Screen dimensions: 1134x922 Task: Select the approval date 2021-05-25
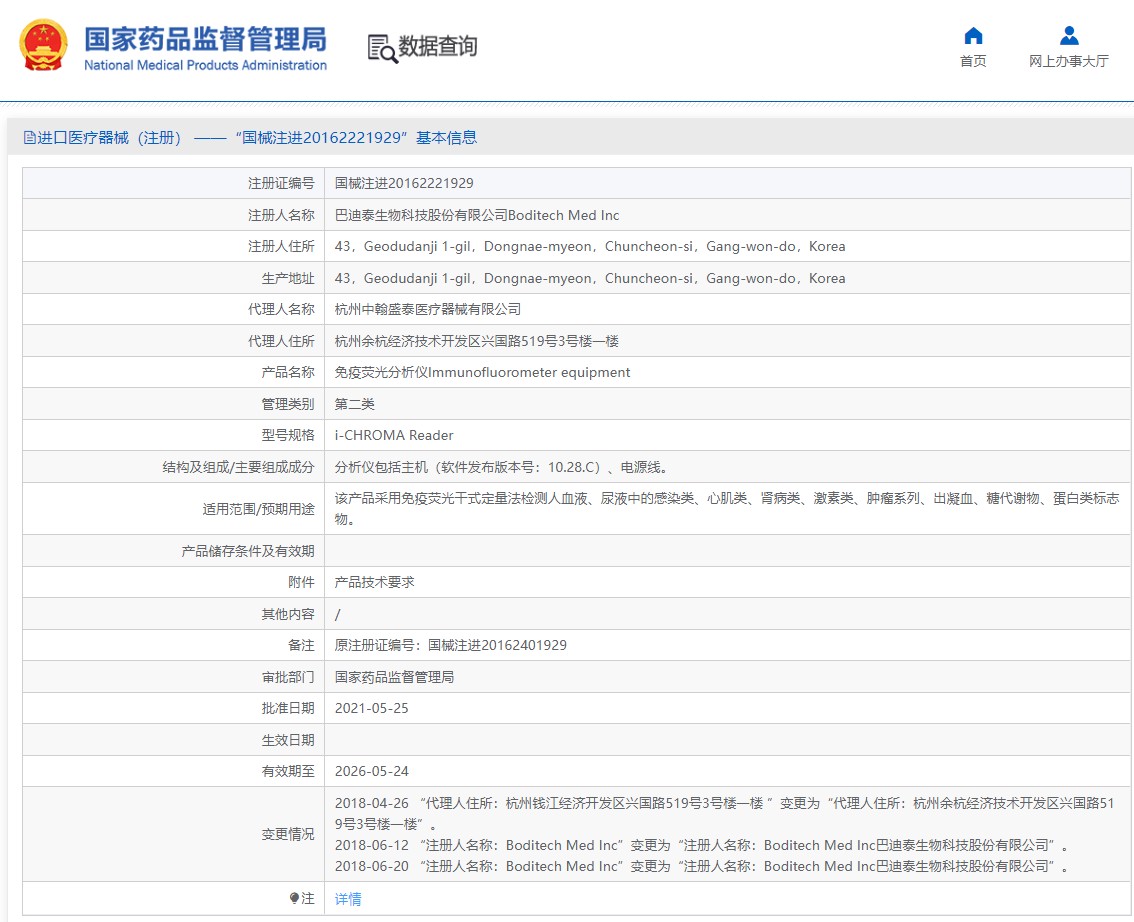click(372, 708)
